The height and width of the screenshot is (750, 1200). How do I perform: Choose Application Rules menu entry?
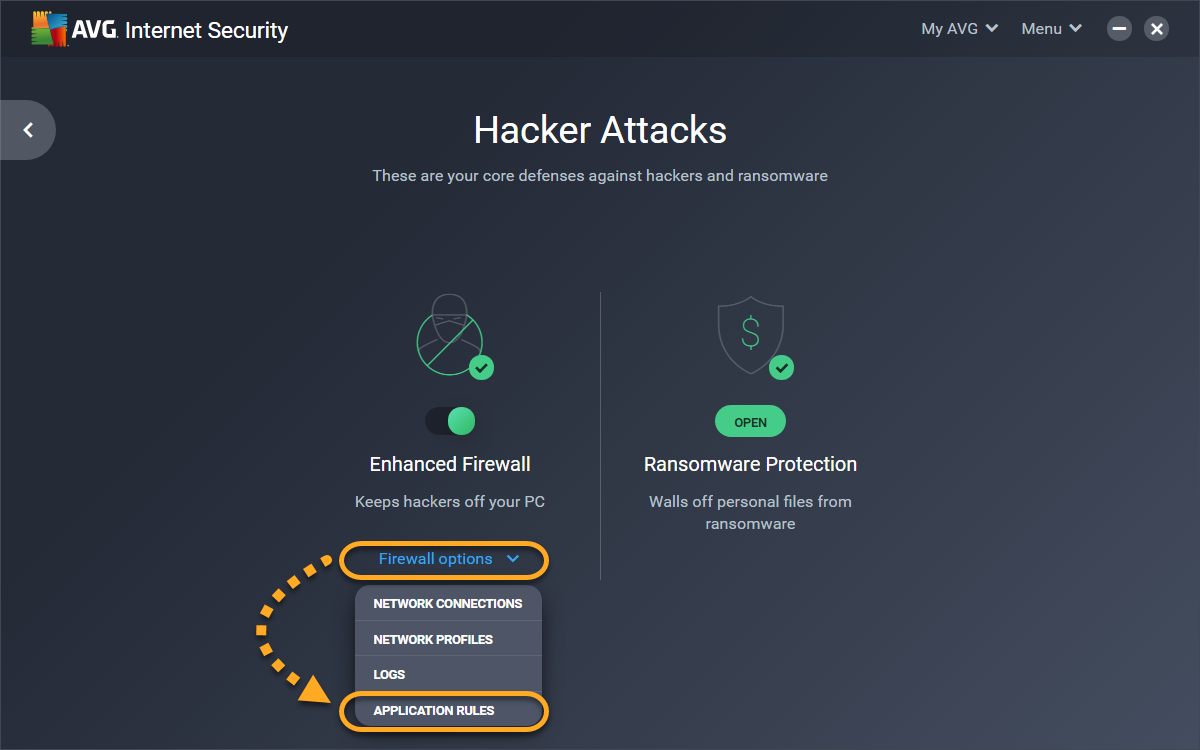click(x=434, y=711)
